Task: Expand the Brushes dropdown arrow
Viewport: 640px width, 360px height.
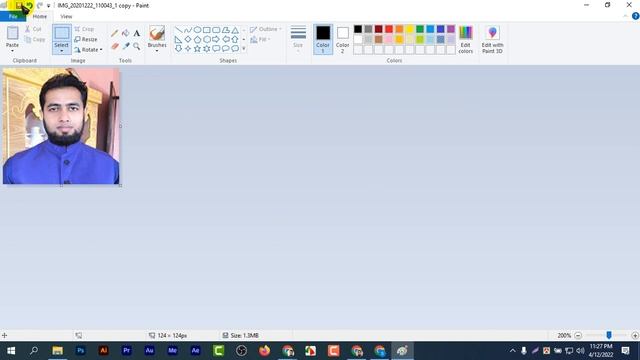Action: tap(157, 51)
